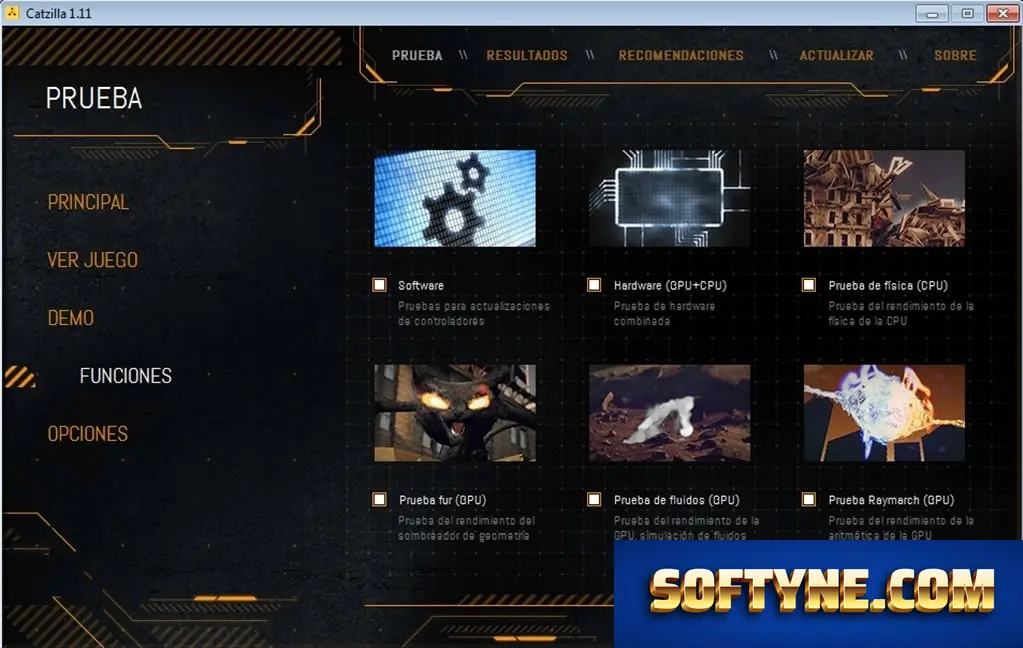Click the fluids test smoke thumbnail
This screenshot has height=648, width=1023.
(669, 413)
